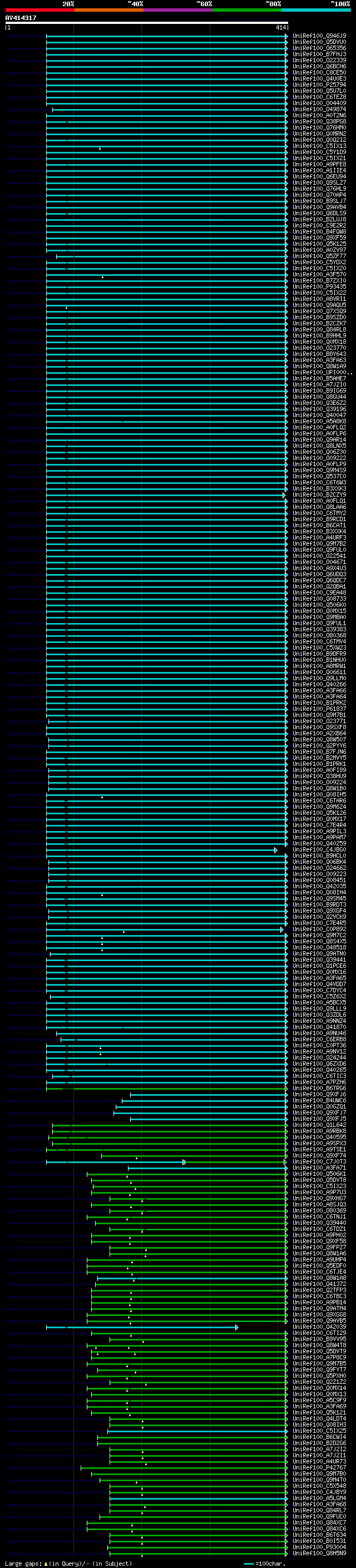
Task: Select label UniRef100_A0T2N6
Action: click(319, 116)
